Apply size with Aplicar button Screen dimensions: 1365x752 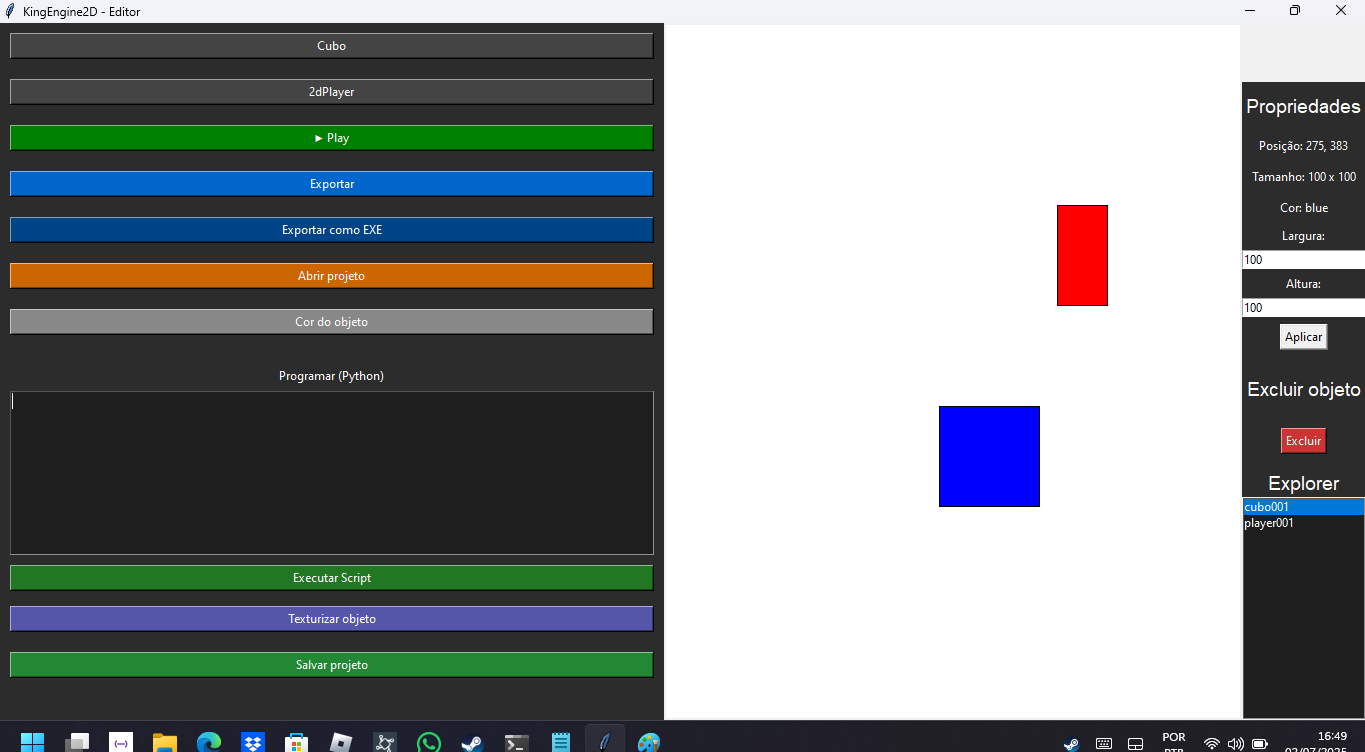(1303, 337)
